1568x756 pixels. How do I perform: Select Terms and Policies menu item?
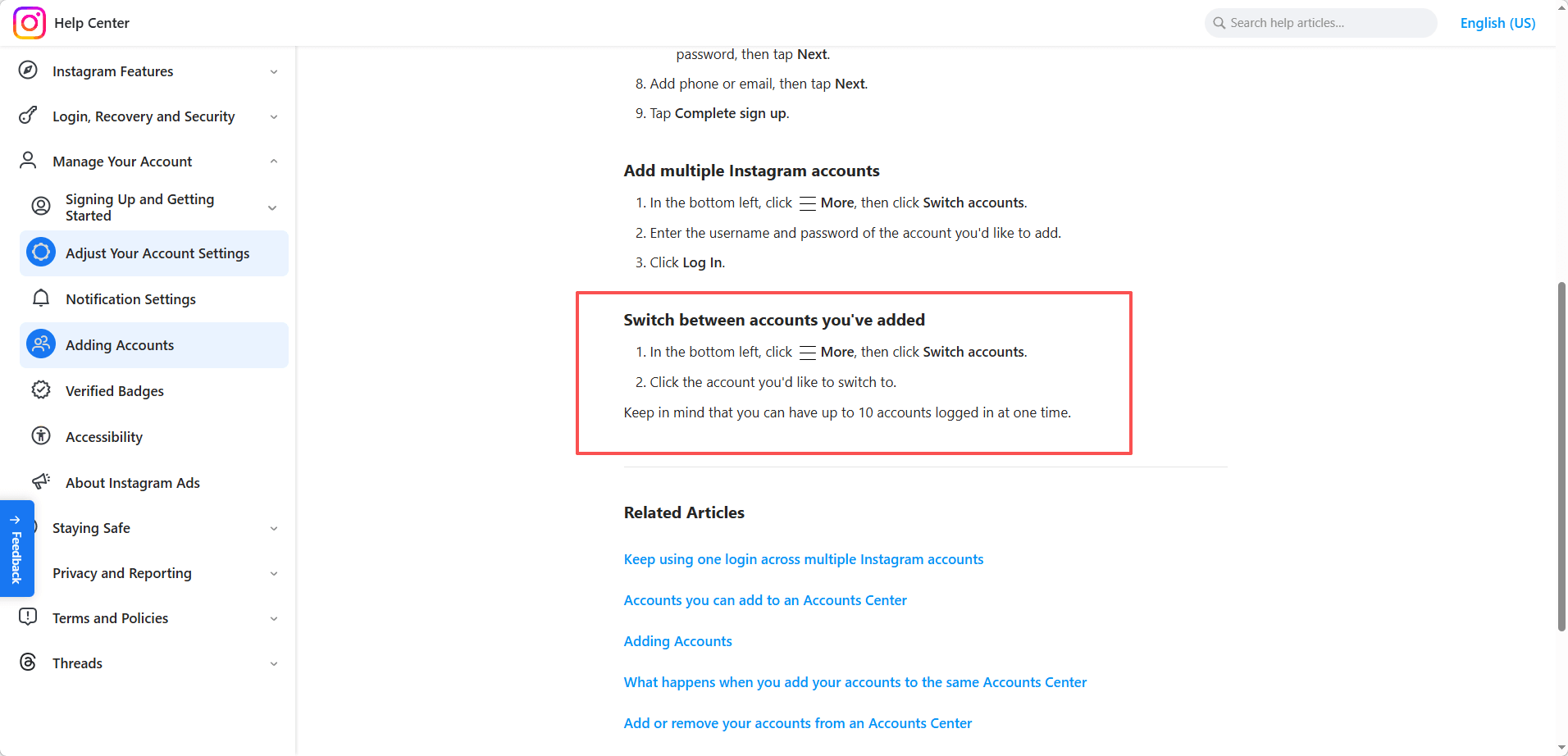(x=111, y=618)
